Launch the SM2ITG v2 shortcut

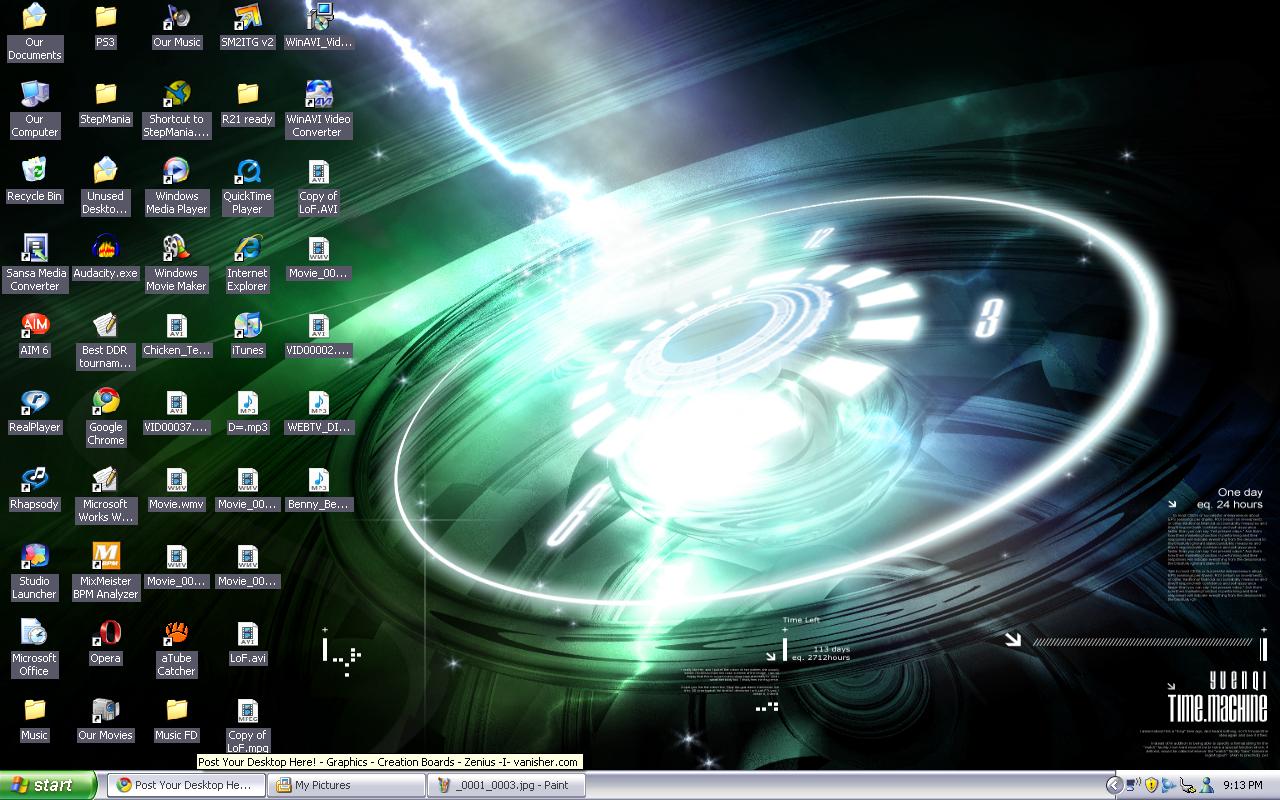[247, 26]
